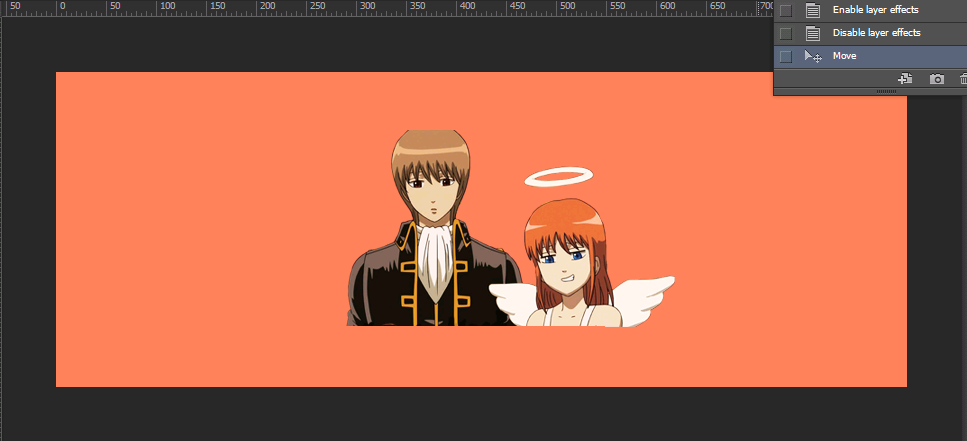The height and width of the screenshot is (441, 967).
Task: Toggle source box for Disable layer effects
Action: (786, 33)
